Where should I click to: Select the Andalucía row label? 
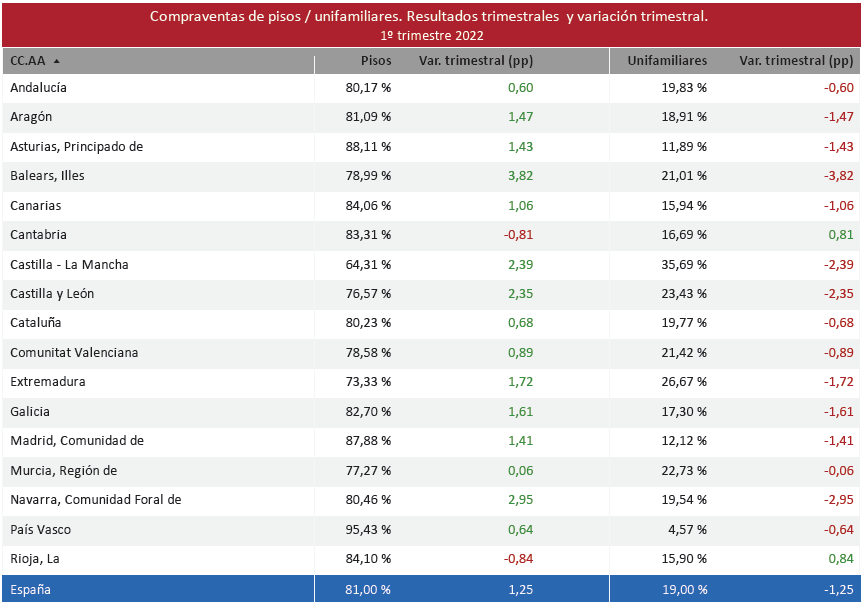tap(38, 88)
